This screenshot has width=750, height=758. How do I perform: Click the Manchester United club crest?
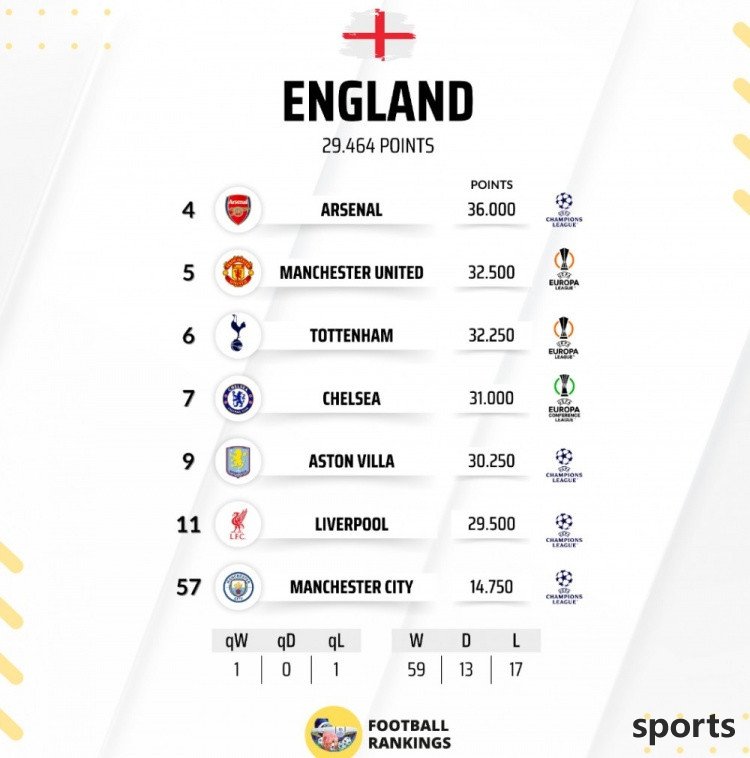238,272
